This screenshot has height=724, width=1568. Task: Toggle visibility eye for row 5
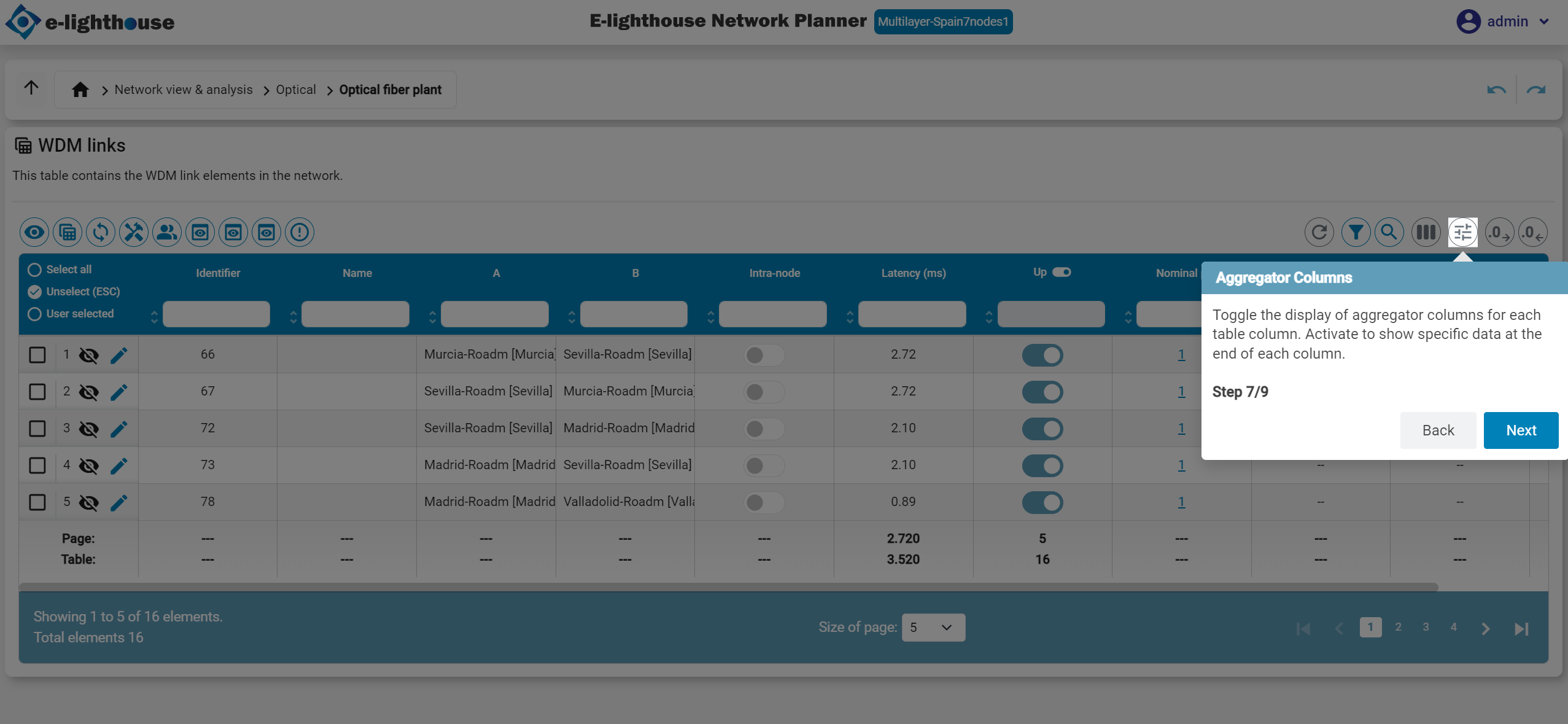[89, 502]
